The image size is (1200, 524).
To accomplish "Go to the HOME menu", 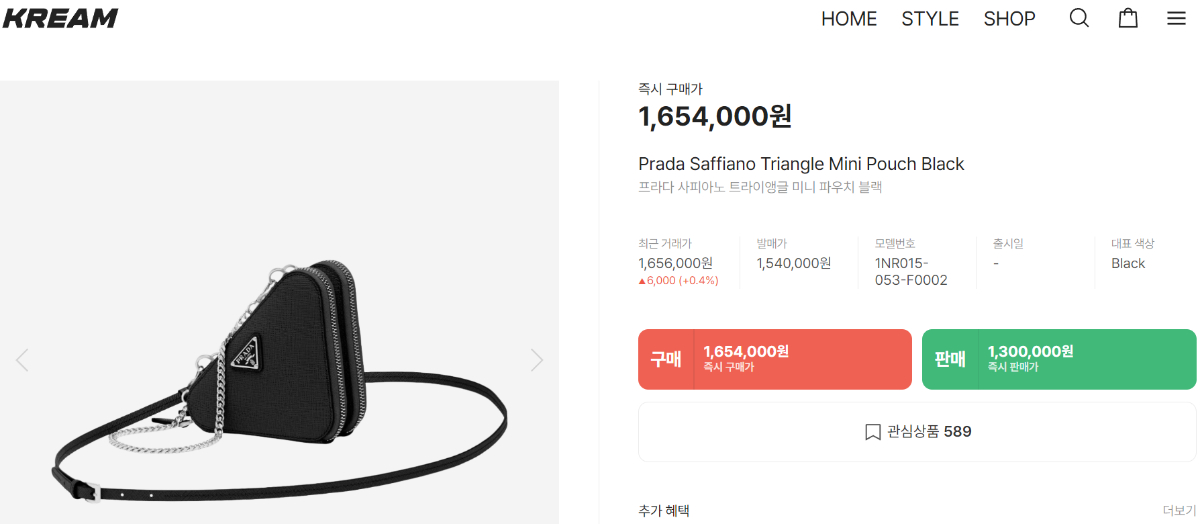I will click(849, 19).
